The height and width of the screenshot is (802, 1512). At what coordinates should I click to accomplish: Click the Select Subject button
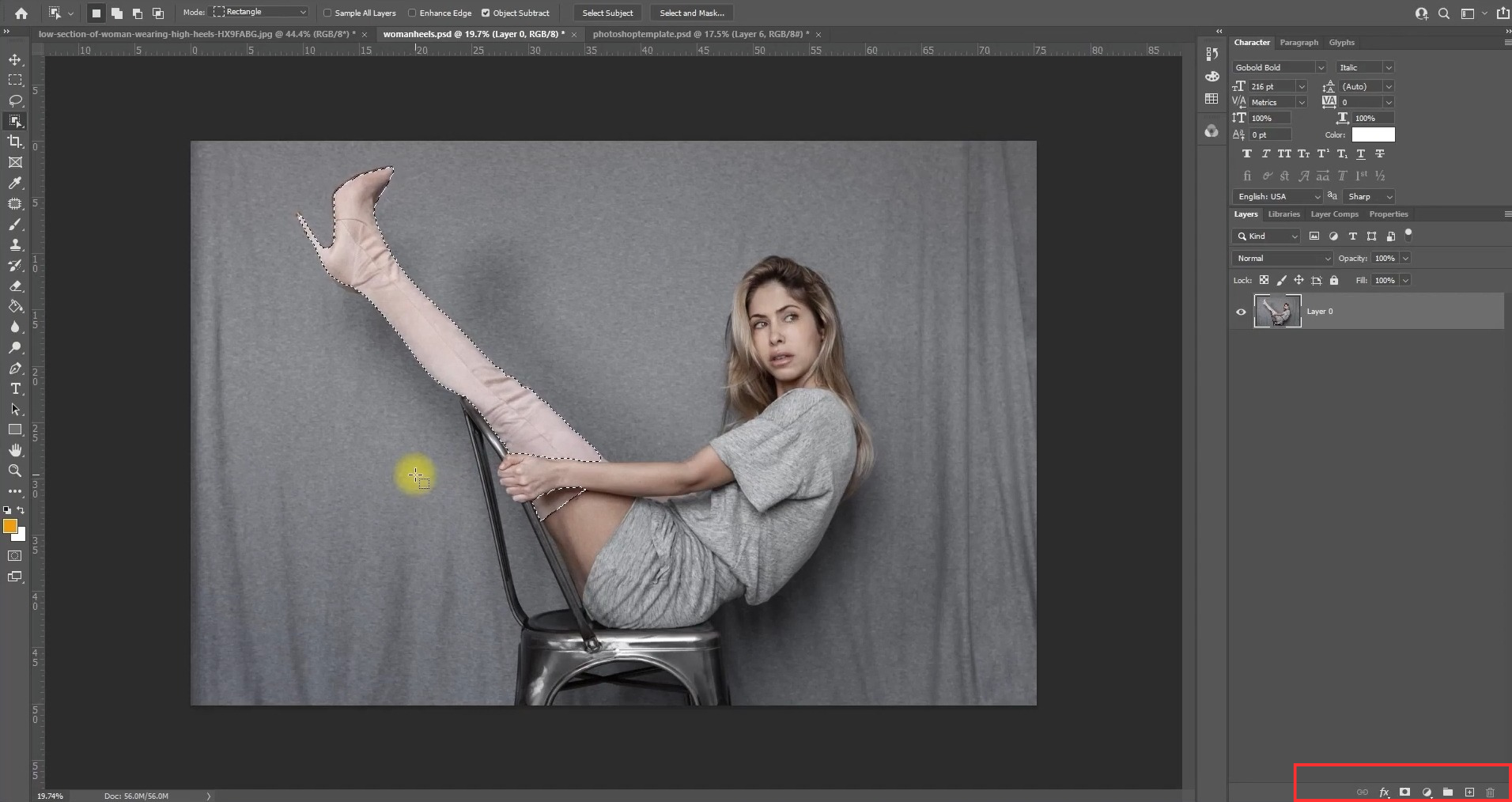[x=607, y=13]
